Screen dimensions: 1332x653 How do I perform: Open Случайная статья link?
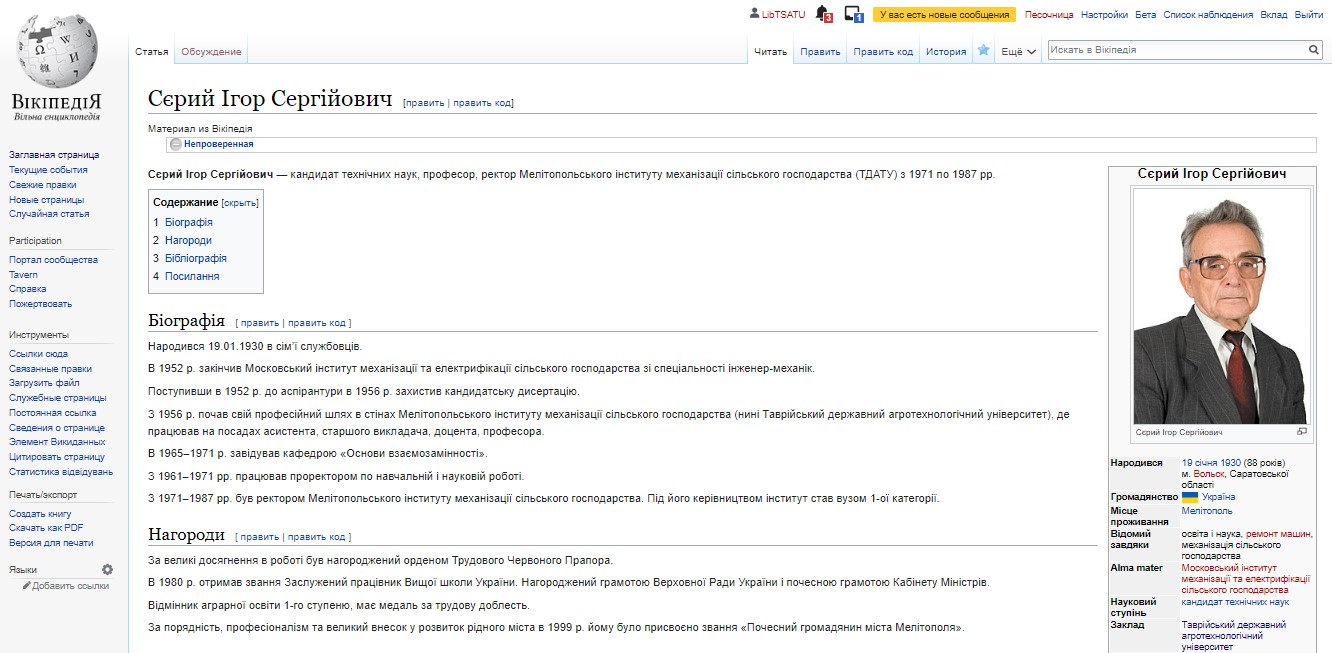pos(49,214)
